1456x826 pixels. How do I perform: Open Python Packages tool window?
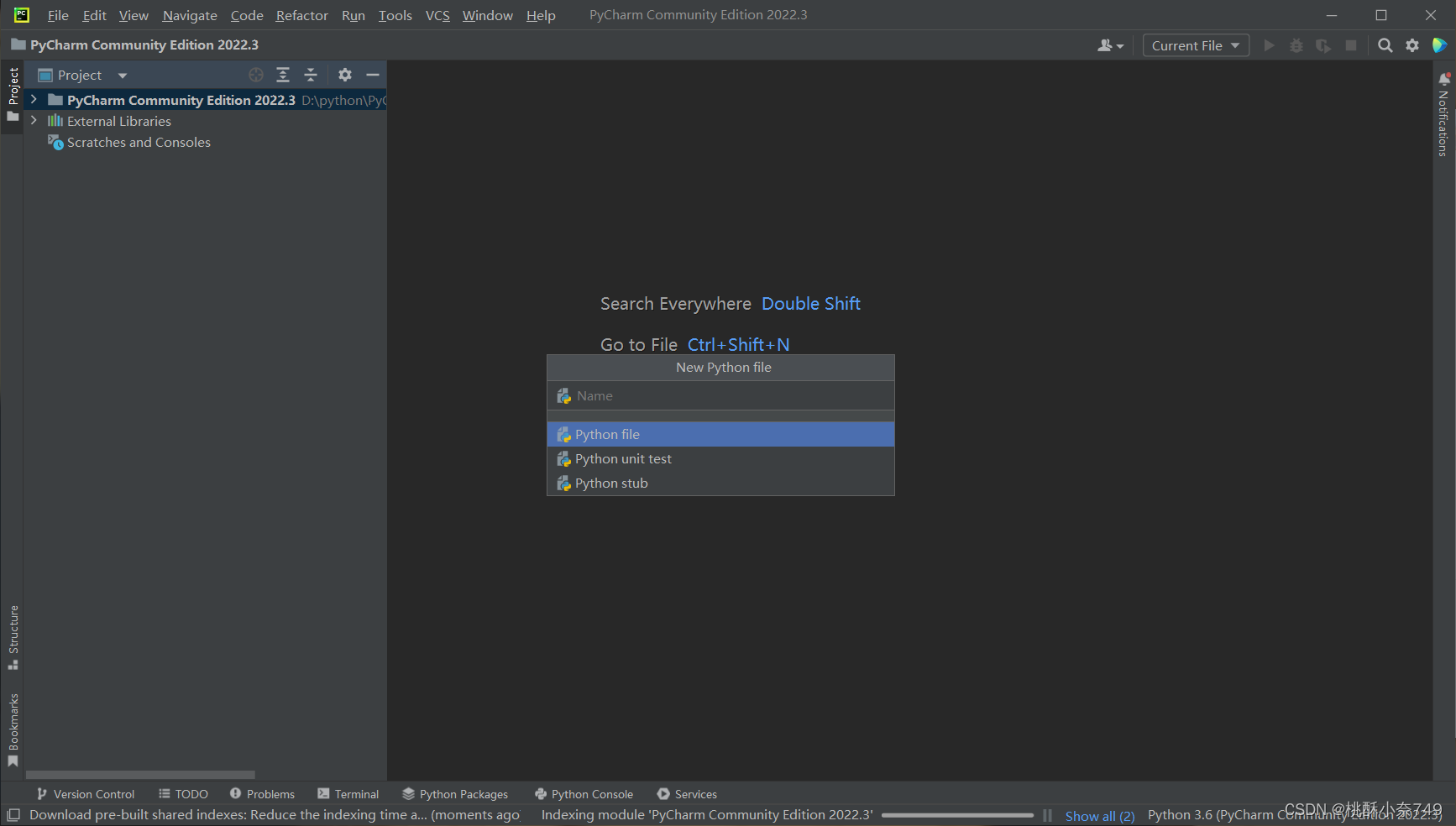(x=455, y=794)
